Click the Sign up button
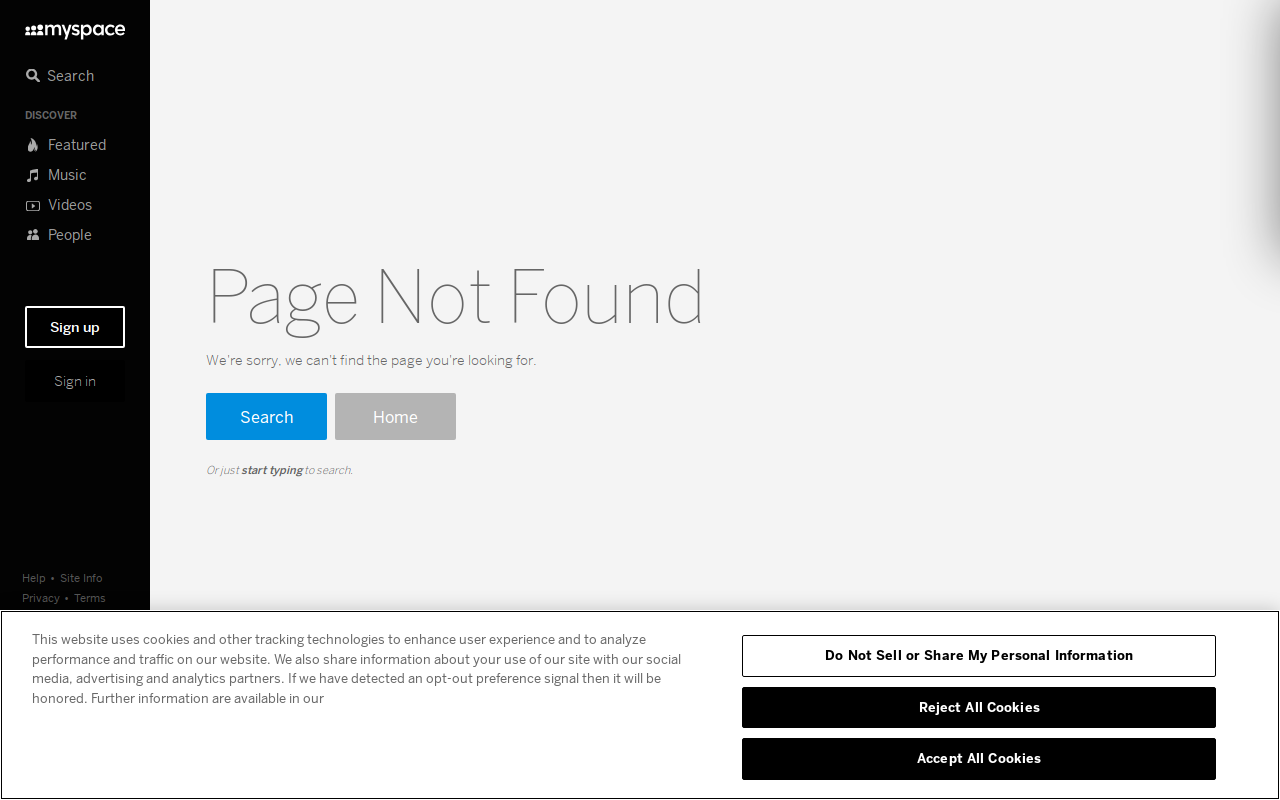Image resolution: width=1280 pixels, height=800 pixels. (75, 327)
